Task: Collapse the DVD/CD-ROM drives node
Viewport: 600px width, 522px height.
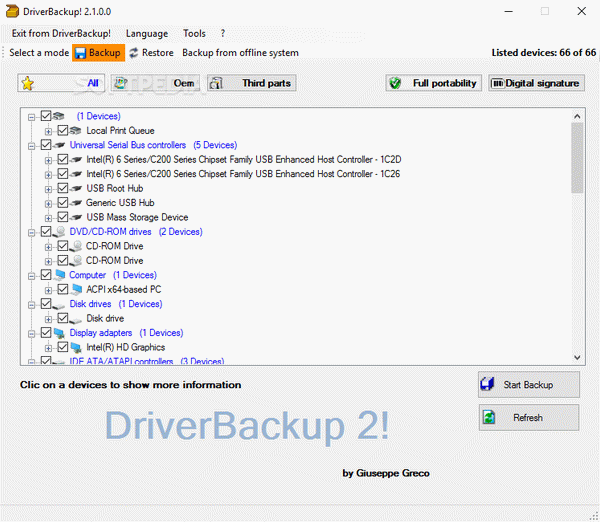Action: pos(32,232)
